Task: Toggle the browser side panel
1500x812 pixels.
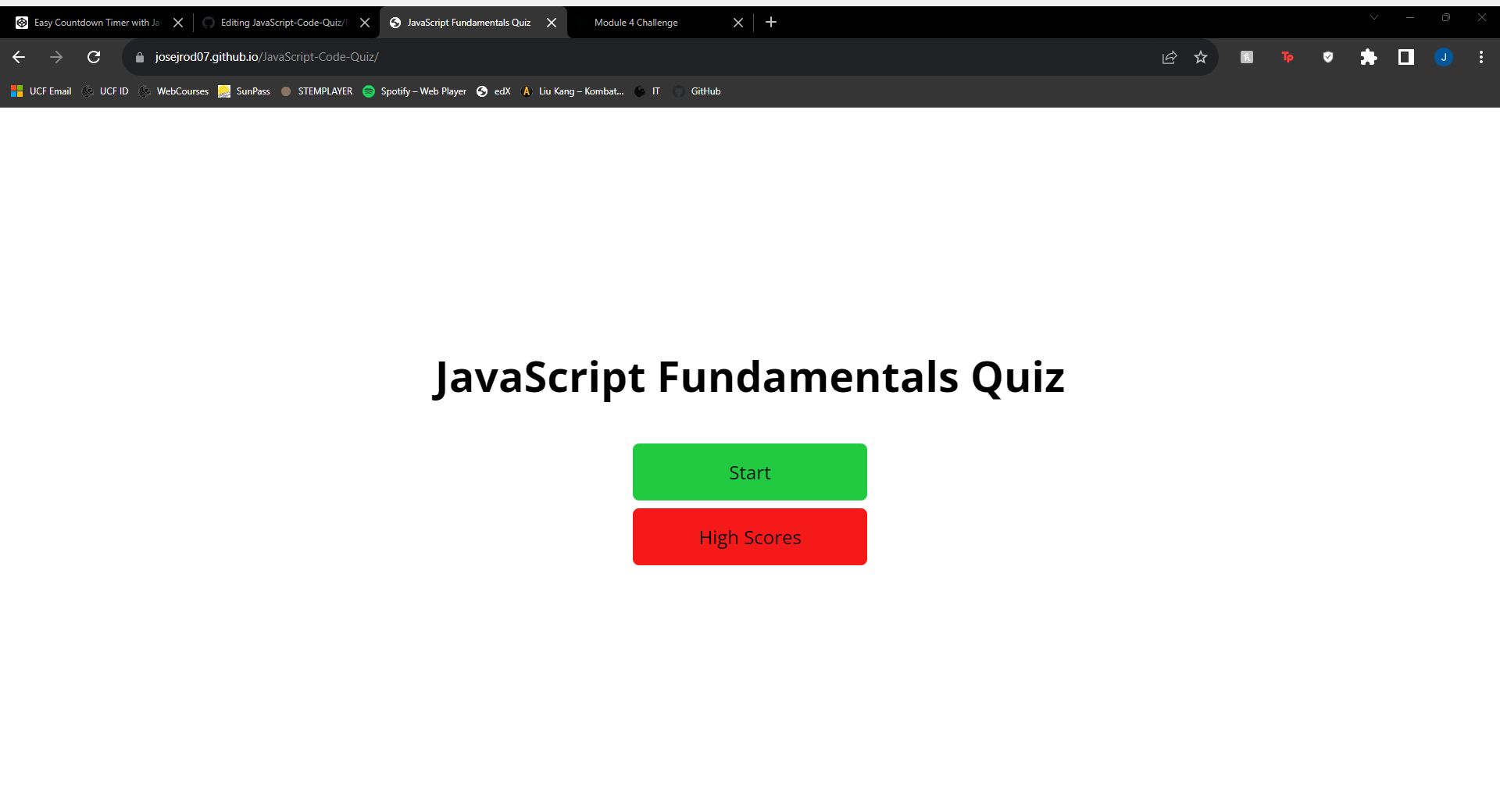Action: [1406, 57]
